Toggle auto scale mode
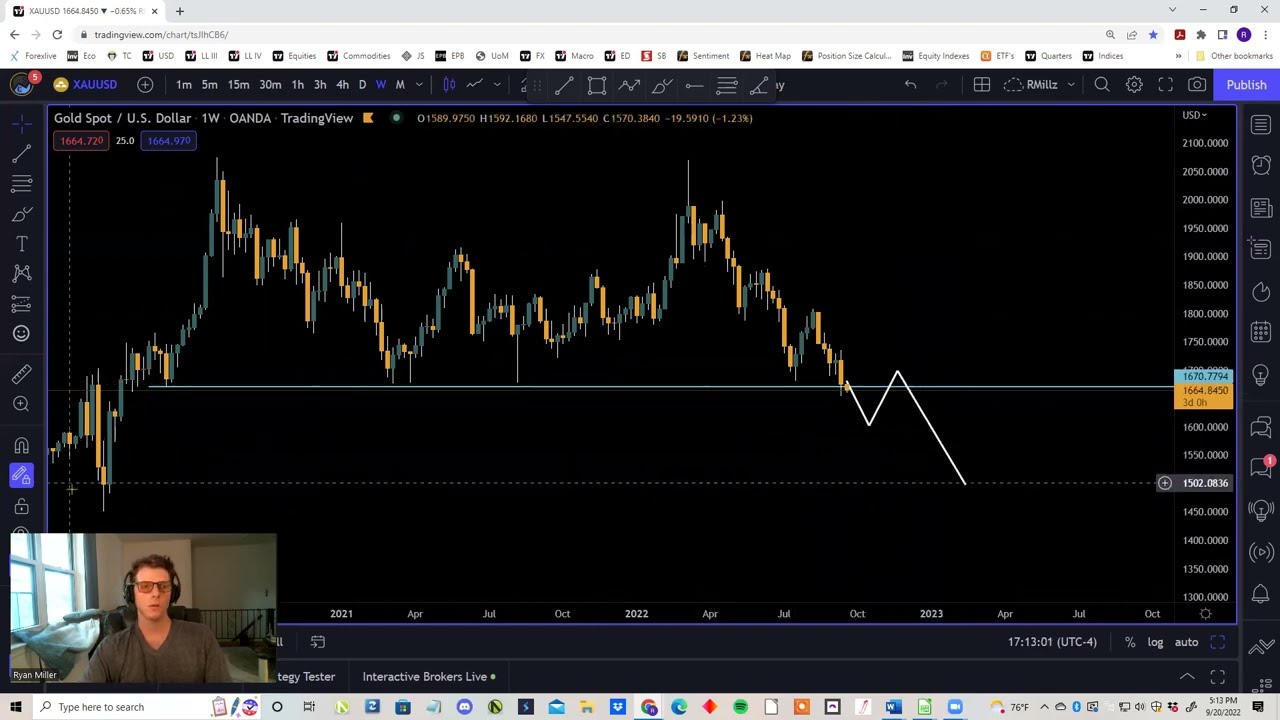 [x=1186, y=642]
